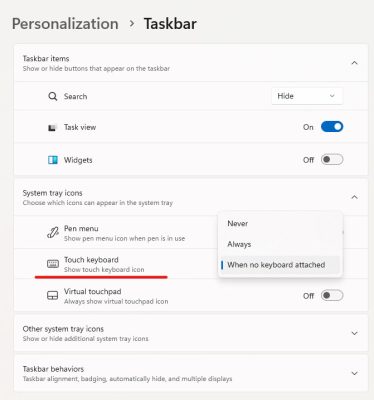Click the Touch keyboard setting row
Viewport: 374px width, 400px height.
click(x=191, y=264)
